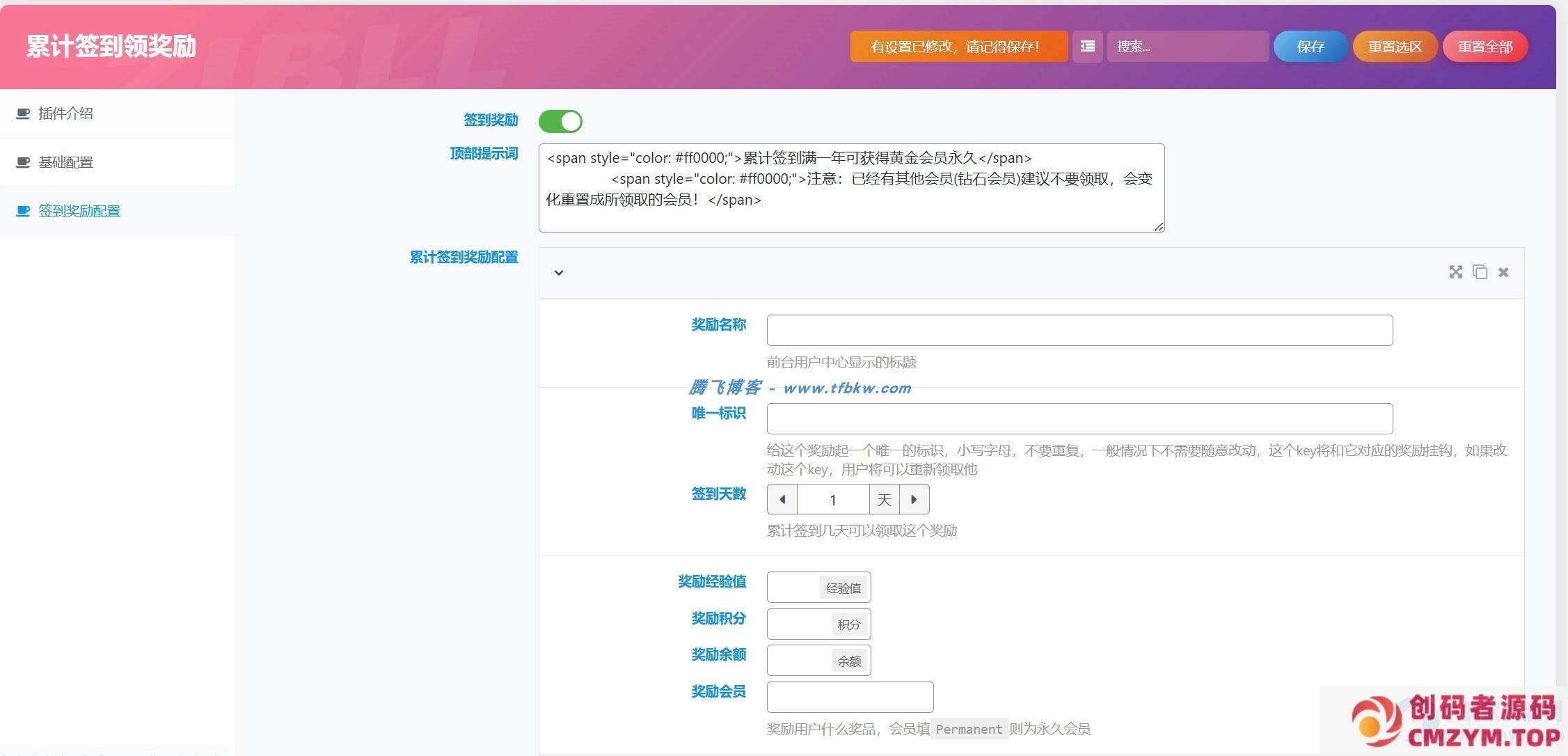The height and width of the screenshot is (756, 1568).
Task: Click the 奖励会员 text field
Action: (850, 697)
